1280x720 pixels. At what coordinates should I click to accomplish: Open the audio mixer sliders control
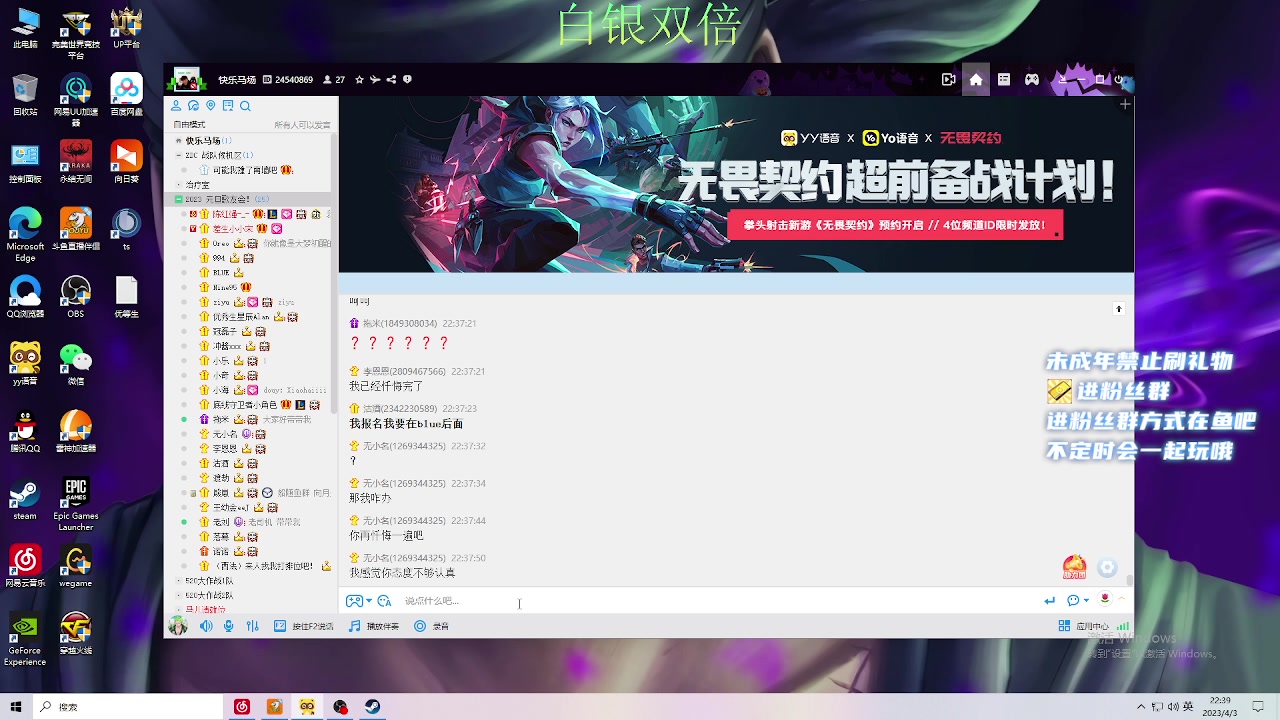coord(254,626)
